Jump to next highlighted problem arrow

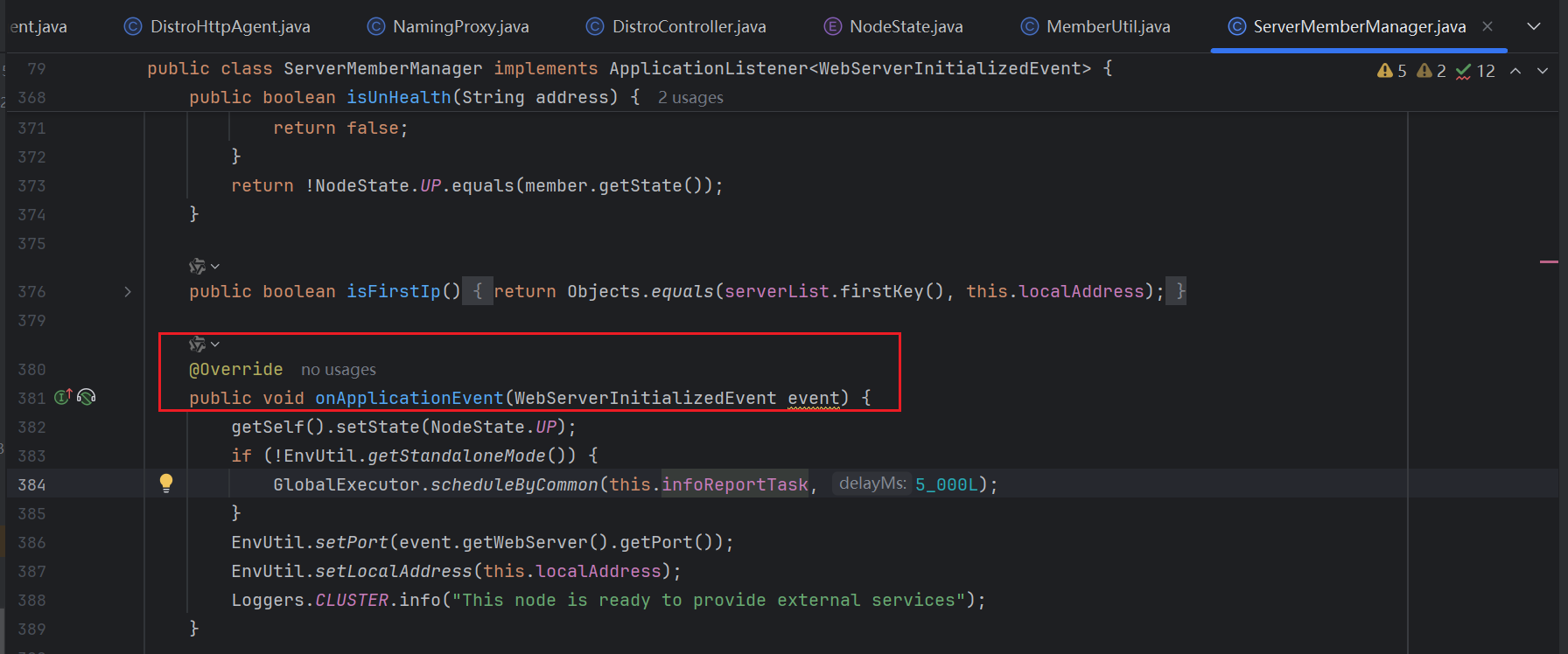[x=1543, y=71]
